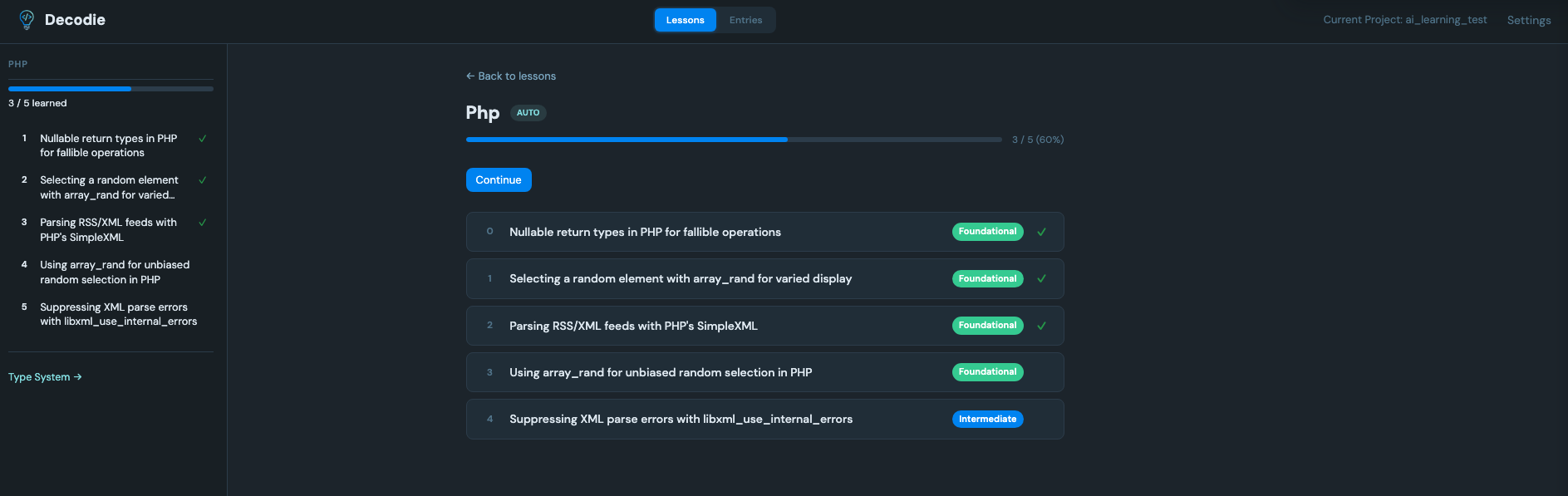Screen dimensions: 1568x496
Task: Click the AUTO badge beside Php title
Action: point(528,113)
